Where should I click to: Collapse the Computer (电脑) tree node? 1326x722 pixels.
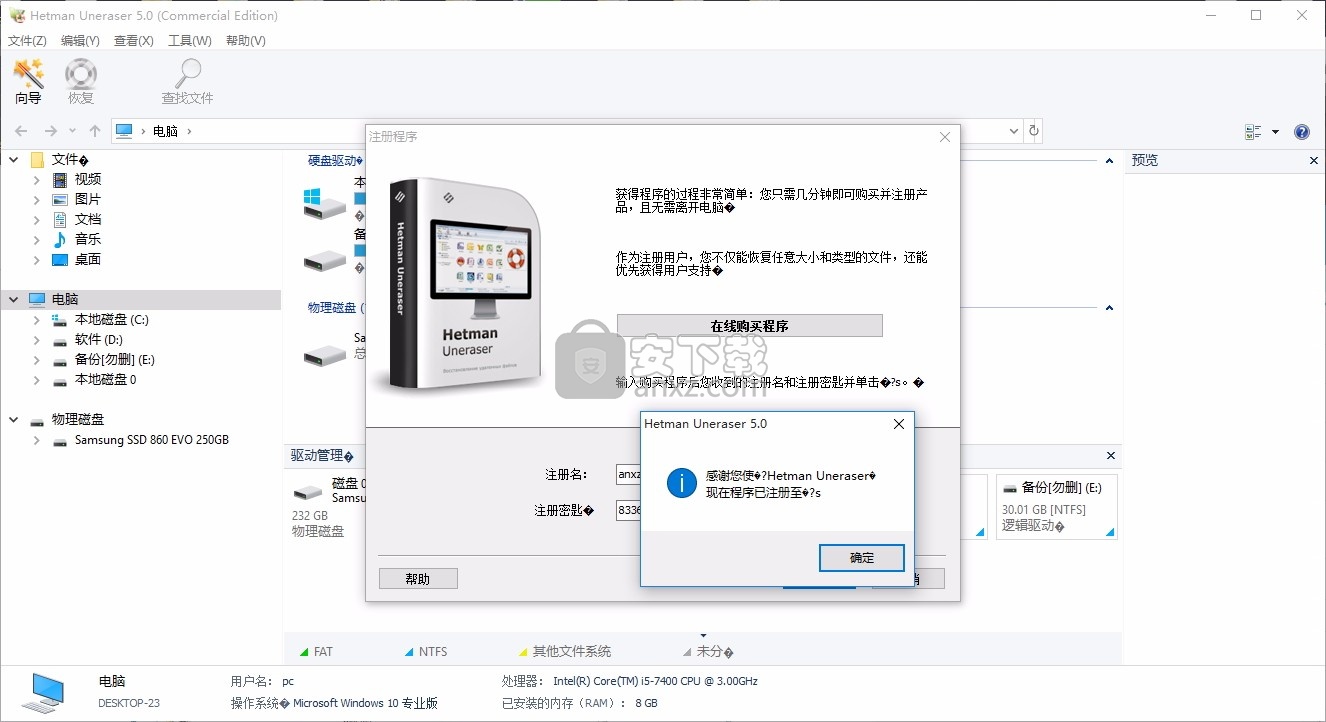pos(14,299)
